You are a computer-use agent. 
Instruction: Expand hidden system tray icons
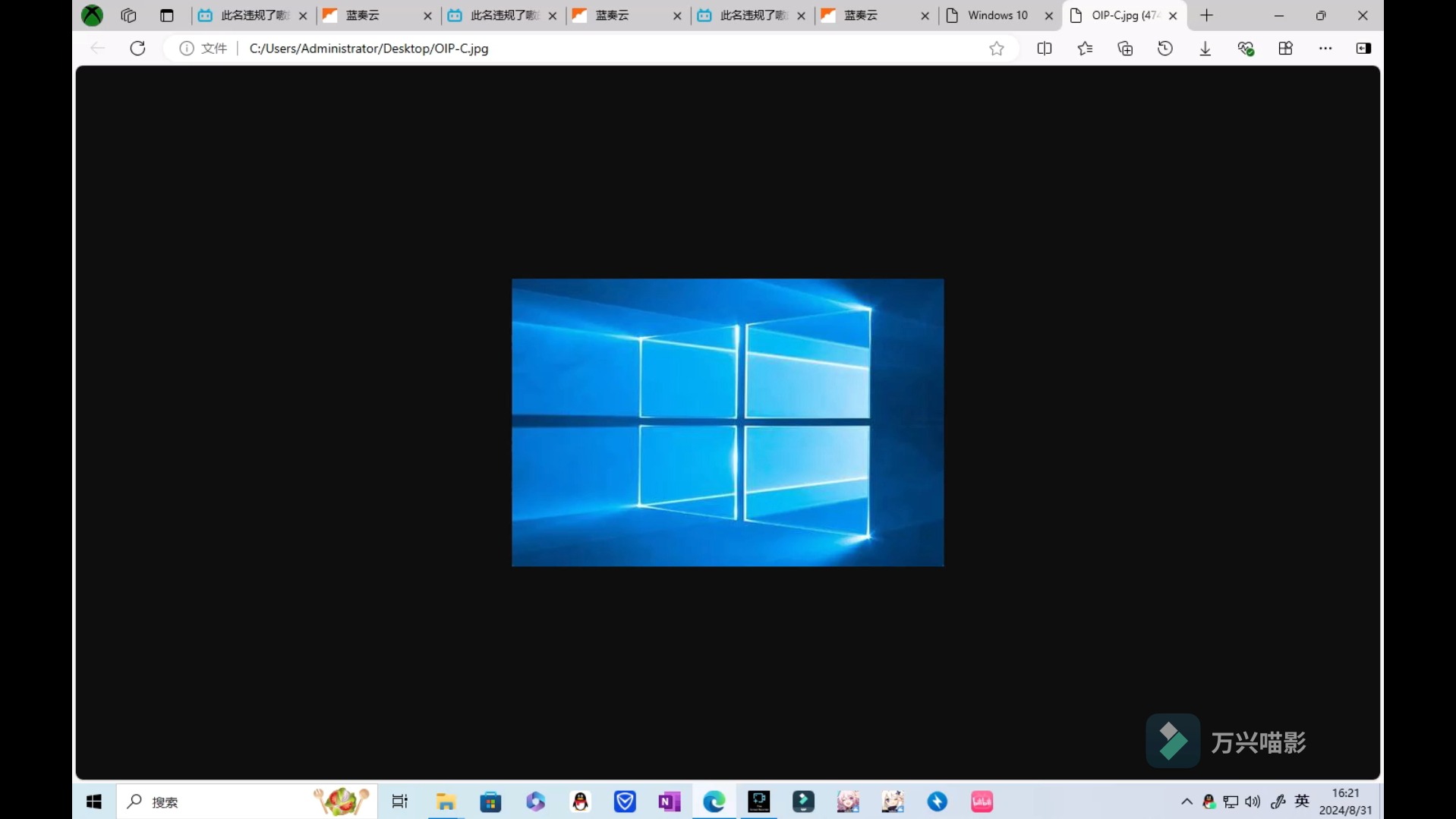pos(1187,802)
